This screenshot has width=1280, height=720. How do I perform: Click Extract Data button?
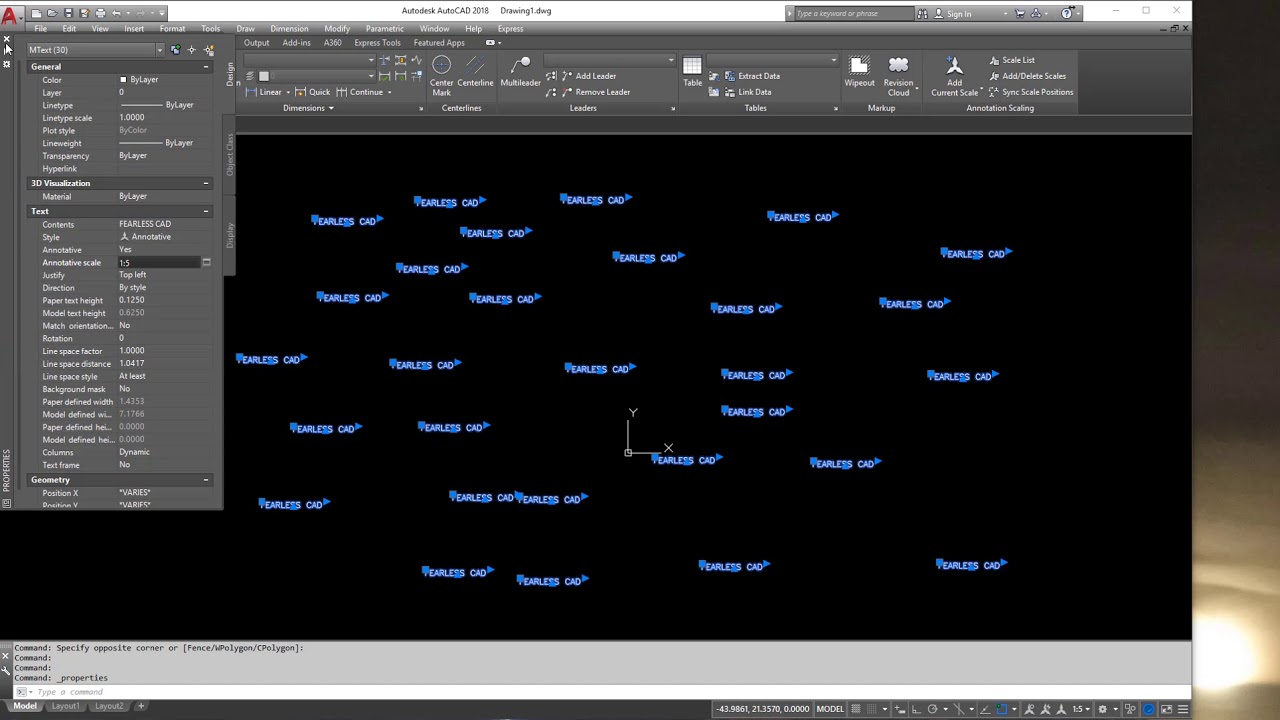(751, 76)
